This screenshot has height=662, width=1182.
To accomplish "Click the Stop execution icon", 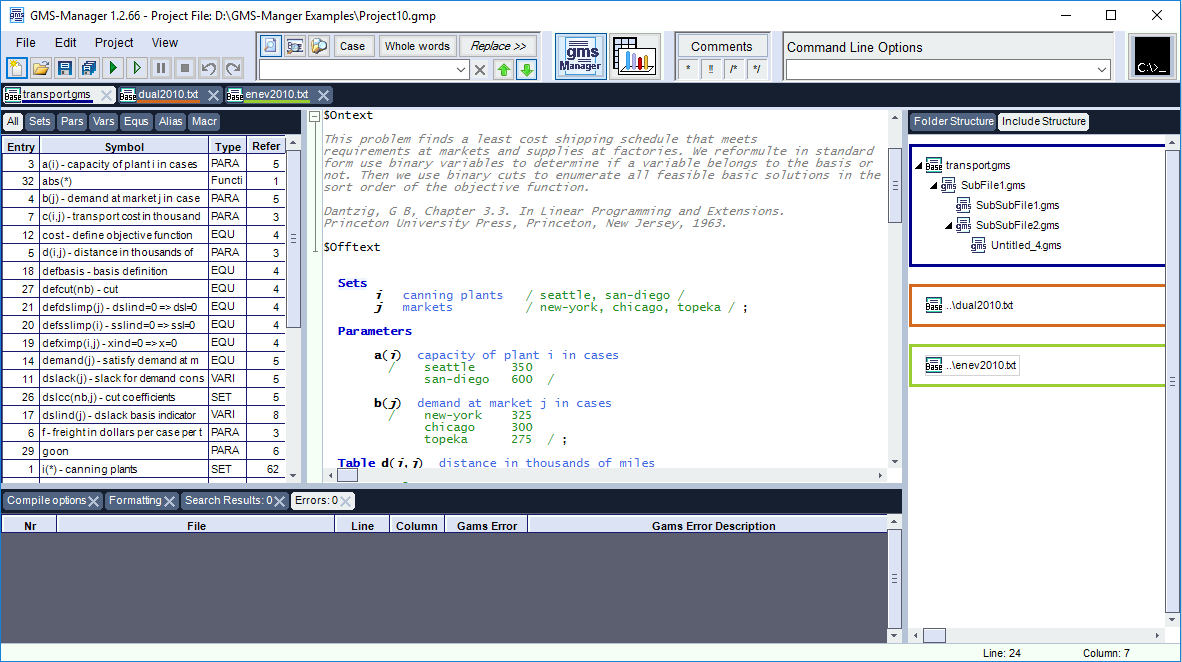I will (x=184, y=69).
